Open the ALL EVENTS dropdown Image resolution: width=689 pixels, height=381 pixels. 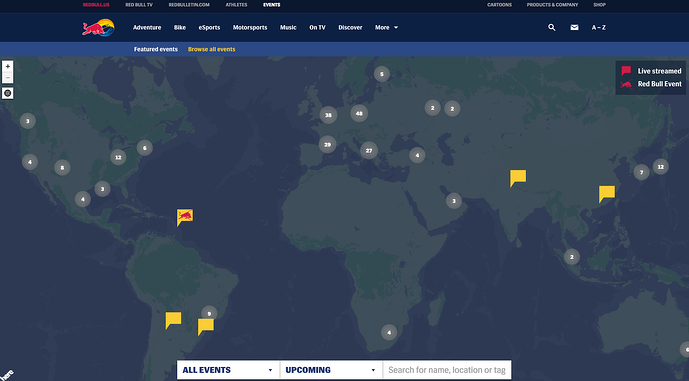(228, 370)
